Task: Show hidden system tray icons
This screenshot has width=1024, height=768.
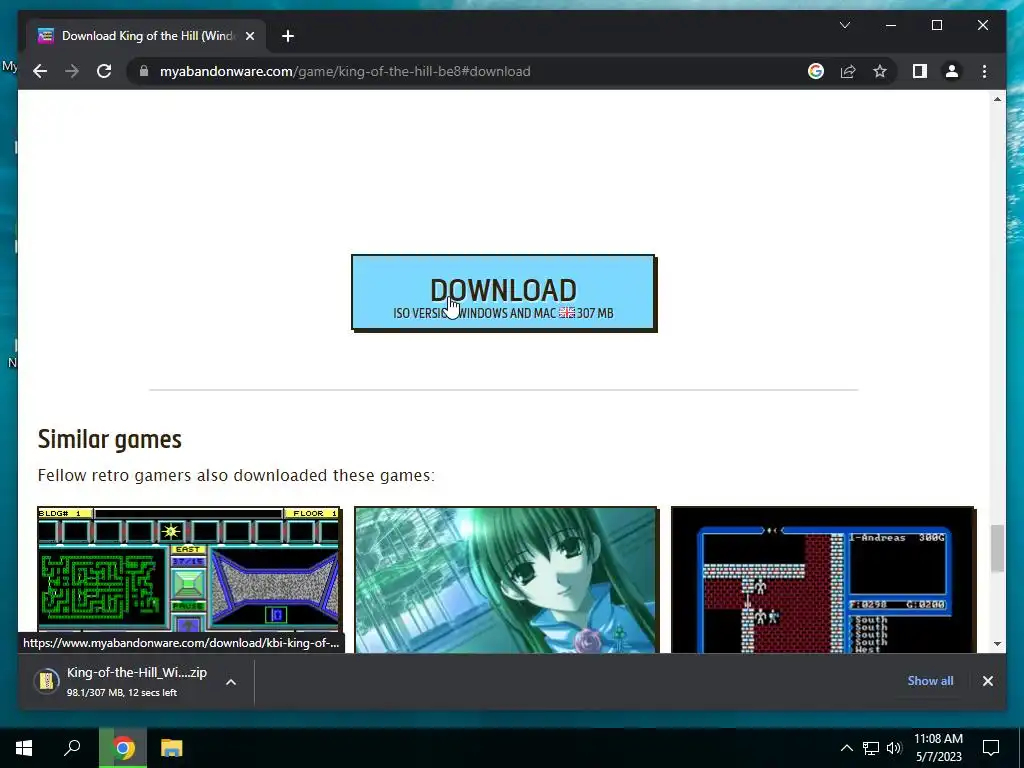Action: click(846, 748)
